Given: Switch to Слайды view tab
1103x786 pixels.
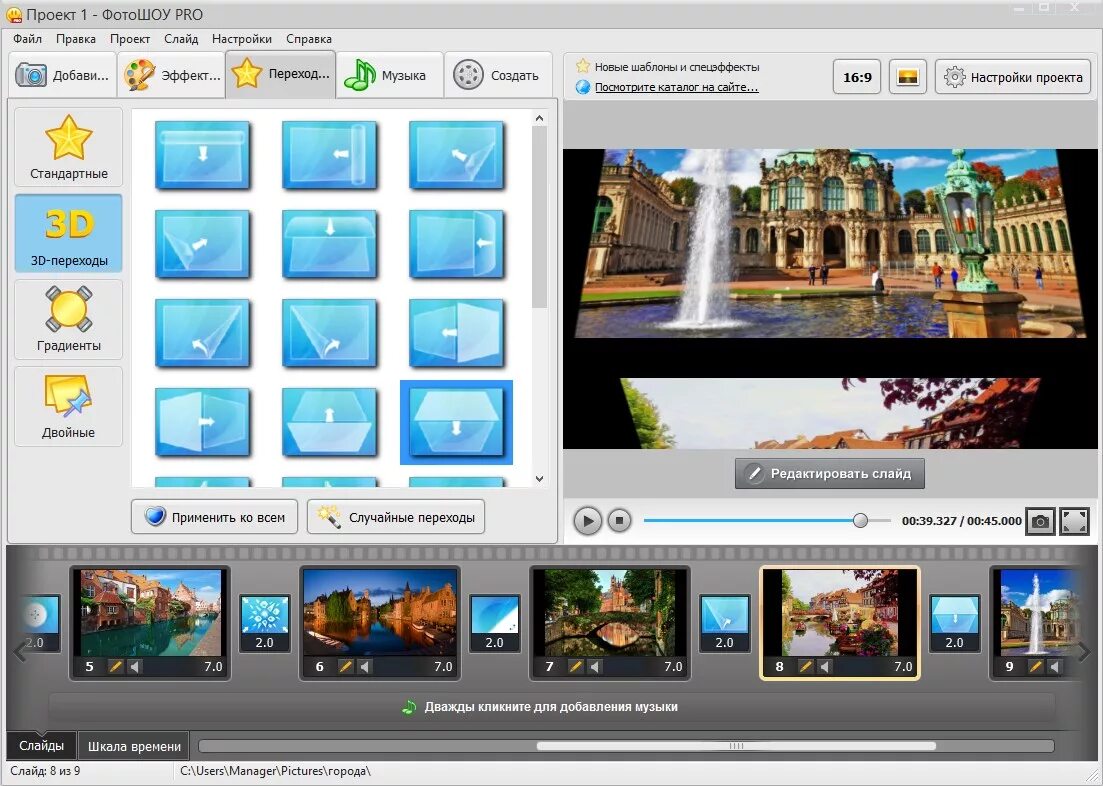Looking at the screenshot, I should click(42, 745).
